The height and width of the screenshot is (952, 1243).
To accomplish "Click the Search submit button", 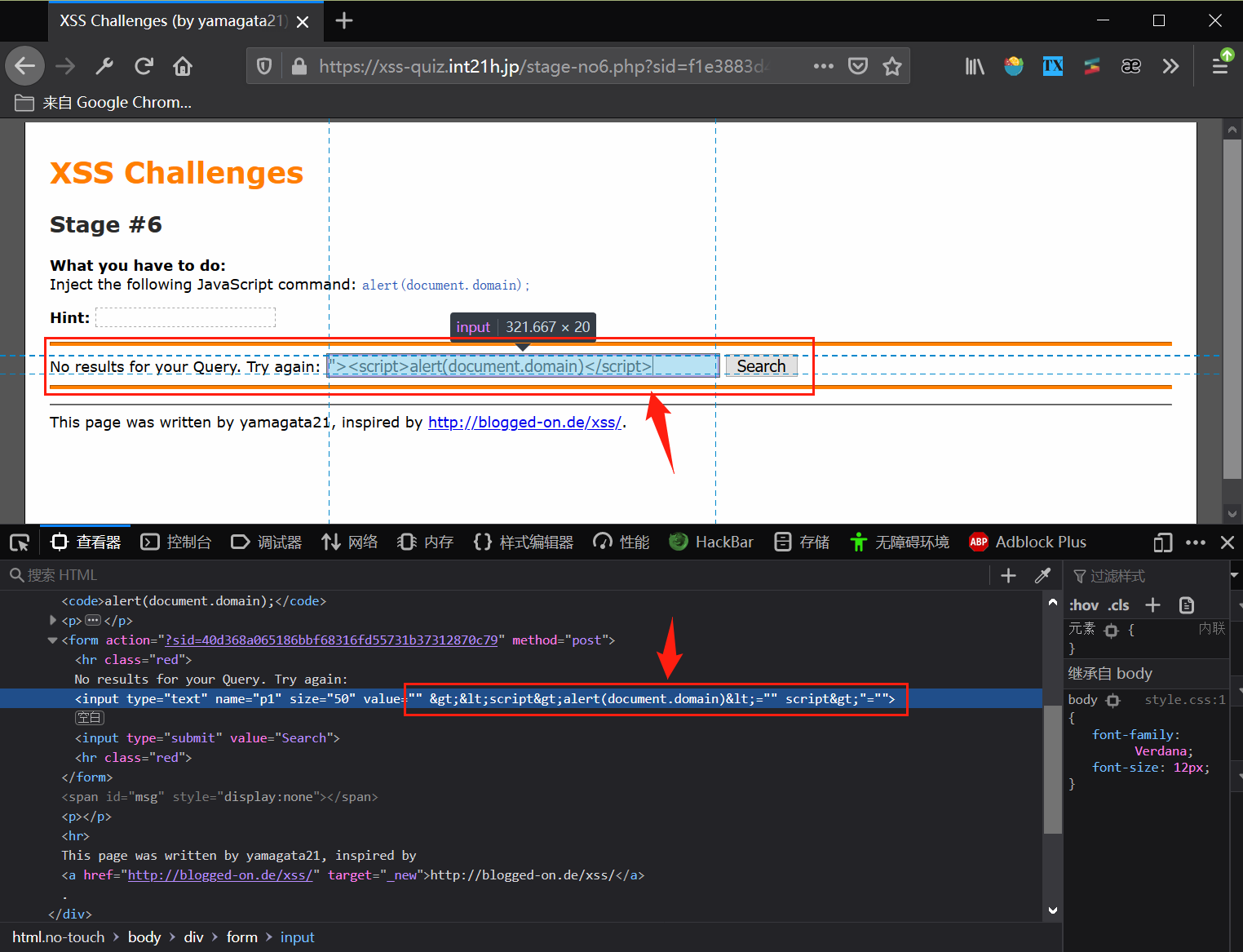I will [x=761, y=366].
